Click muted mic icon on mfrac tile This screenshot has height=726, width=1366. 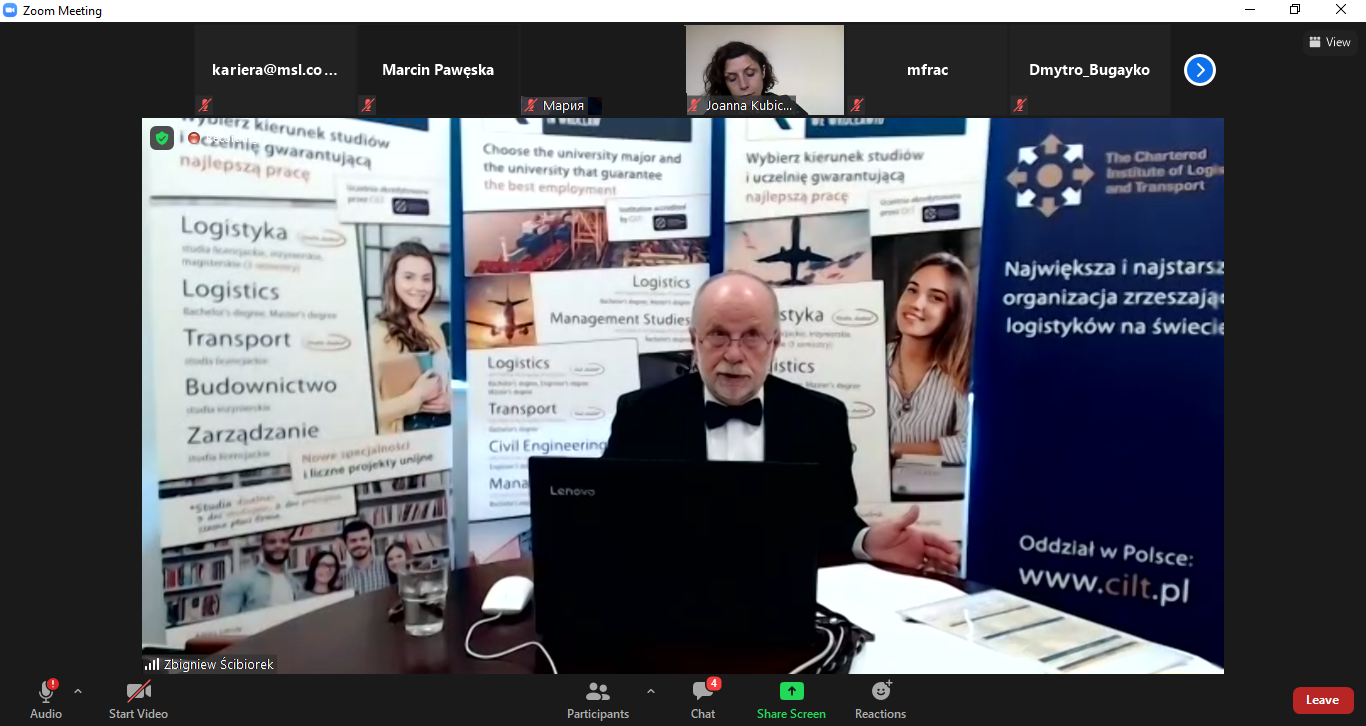pyautogui.click(x=857, y=105)
